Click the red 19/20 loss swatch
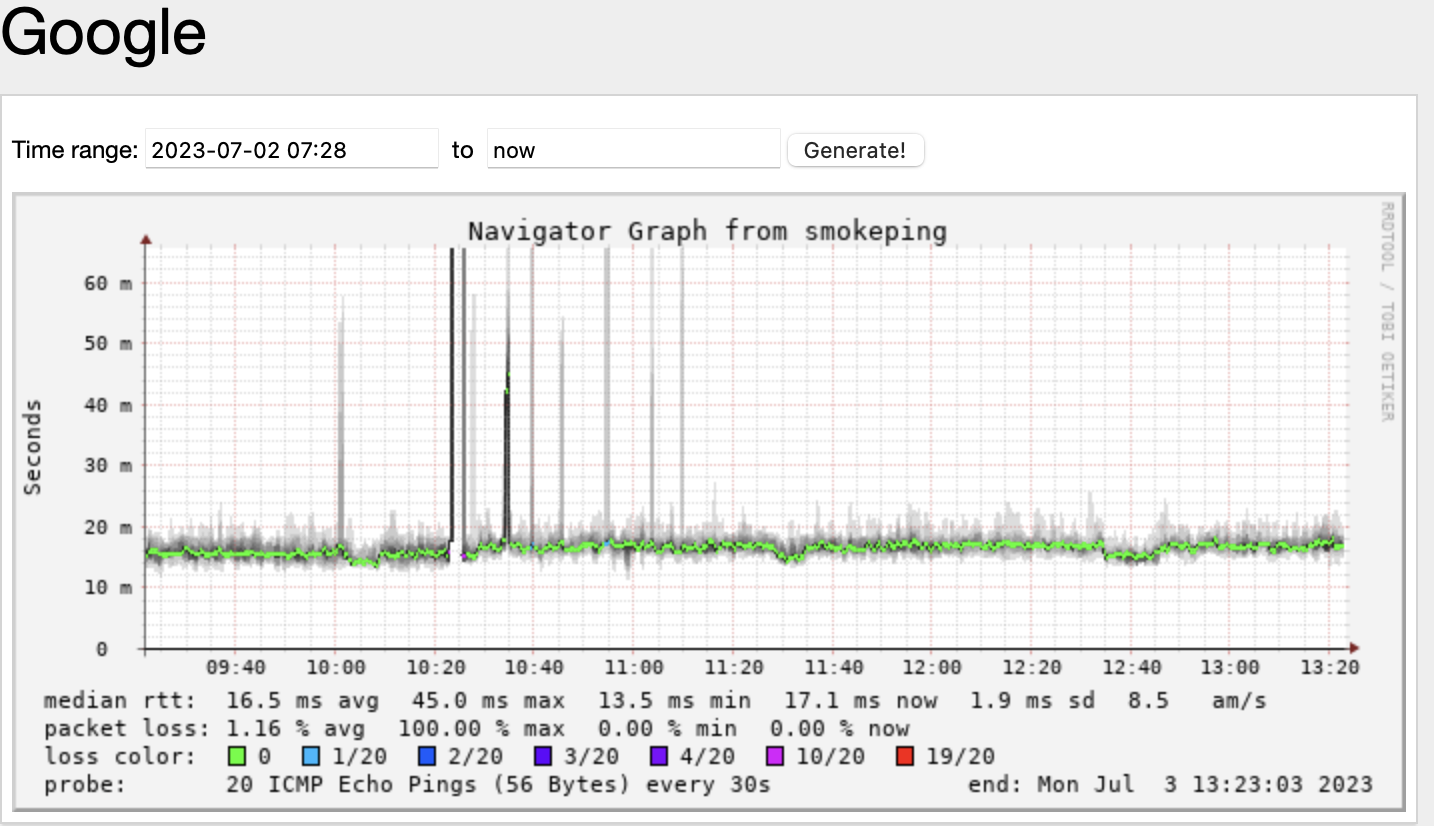Screen dimensions: 1434x826 (903, 756)
